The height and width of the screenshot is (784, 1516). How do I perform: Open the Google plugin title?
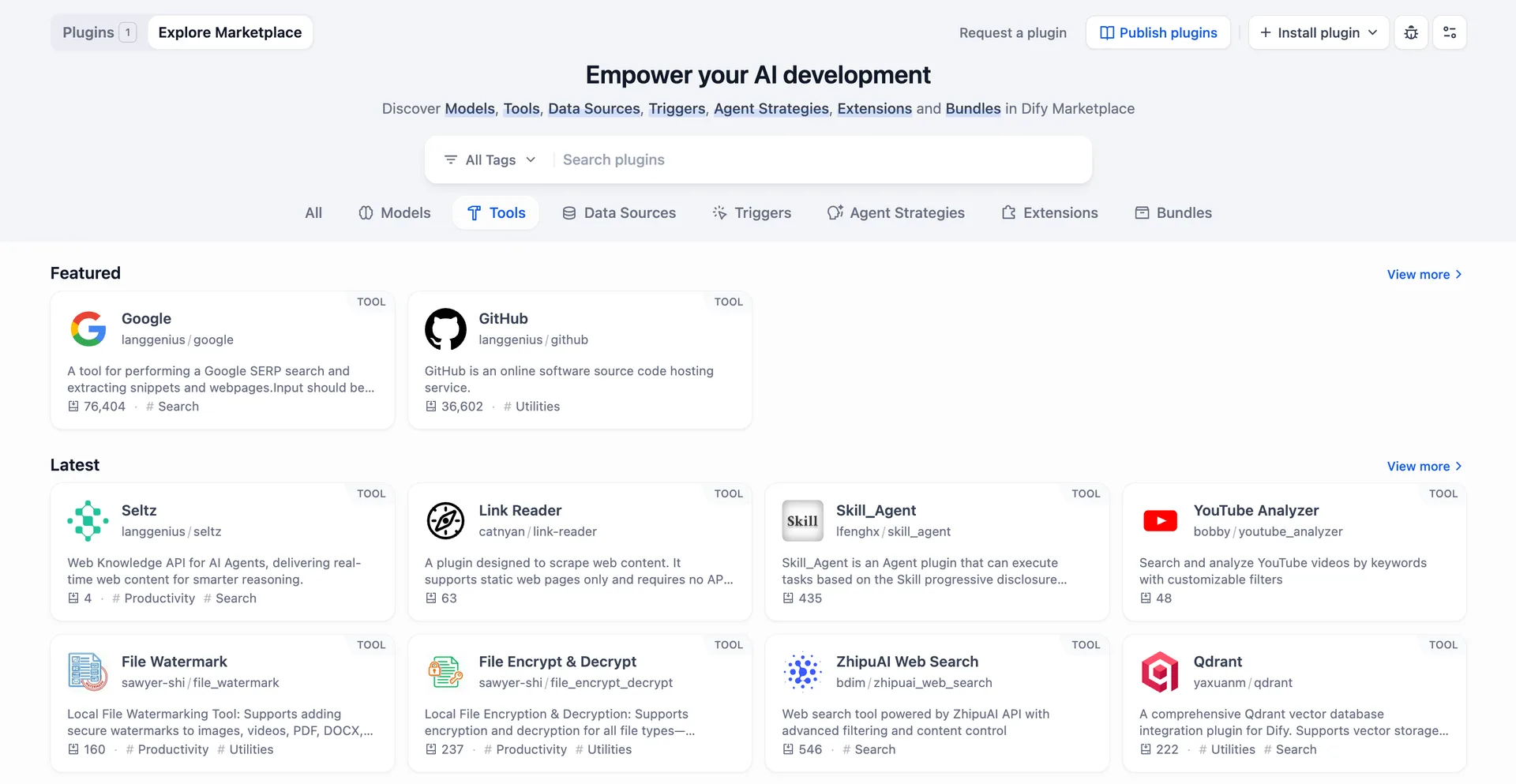[146, 318]
